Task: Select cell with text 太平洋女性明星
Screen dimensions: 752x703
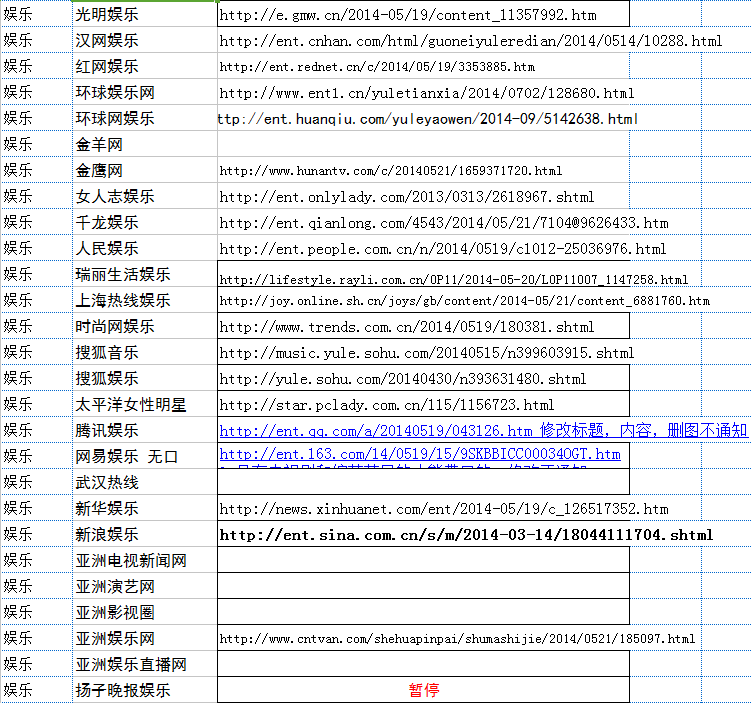Action: coord(145,404)
